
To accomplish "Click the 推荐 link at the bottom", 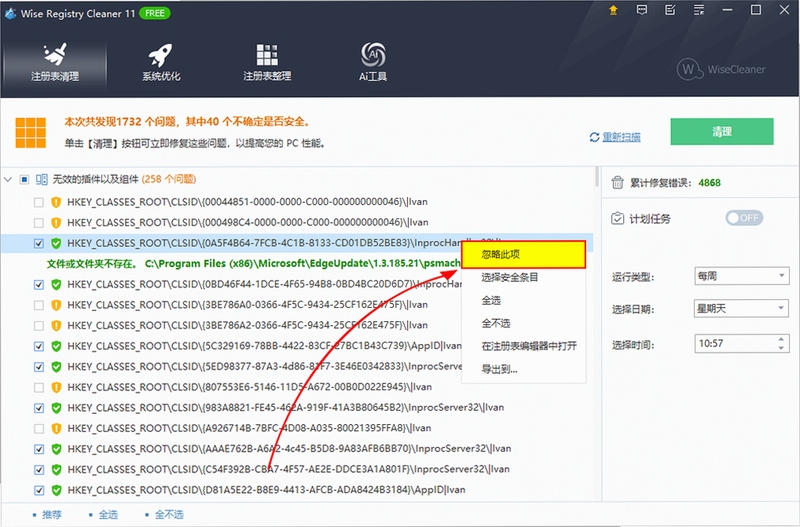I will 52,514.
